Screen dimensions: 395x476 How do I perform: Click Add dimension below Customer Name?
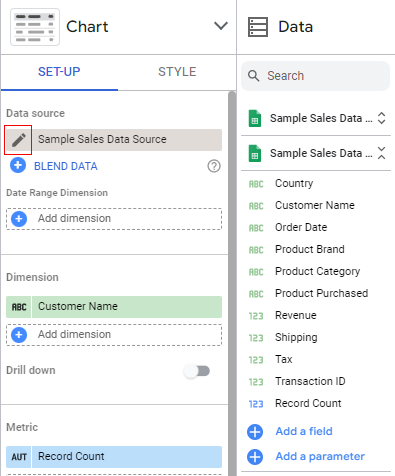(114, 335)
